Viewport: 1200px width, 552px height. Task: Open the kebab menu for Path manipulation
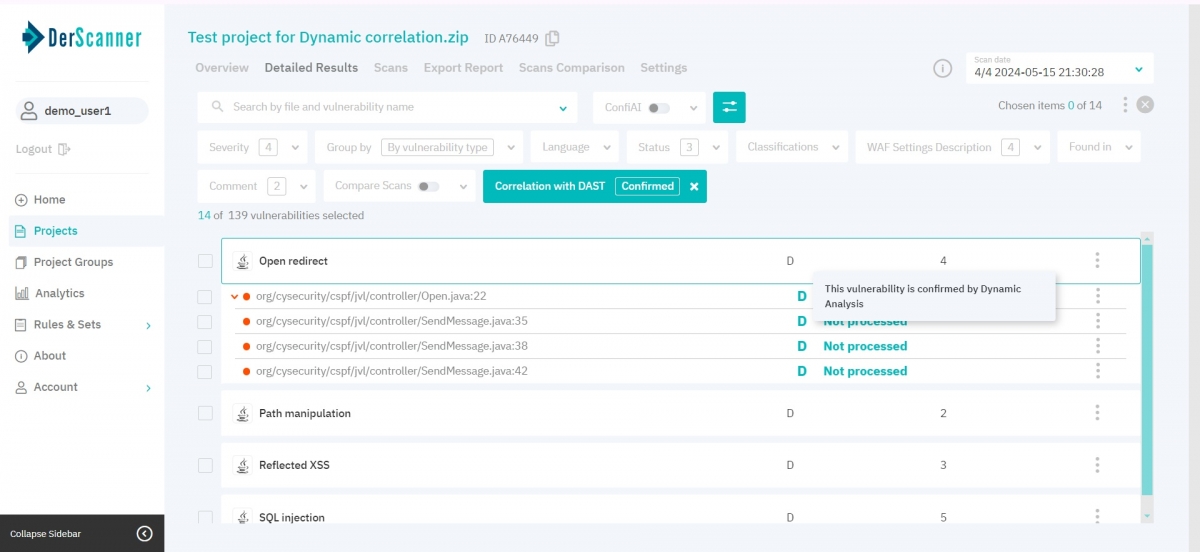pyautogui.click(x=1097, y=413)
